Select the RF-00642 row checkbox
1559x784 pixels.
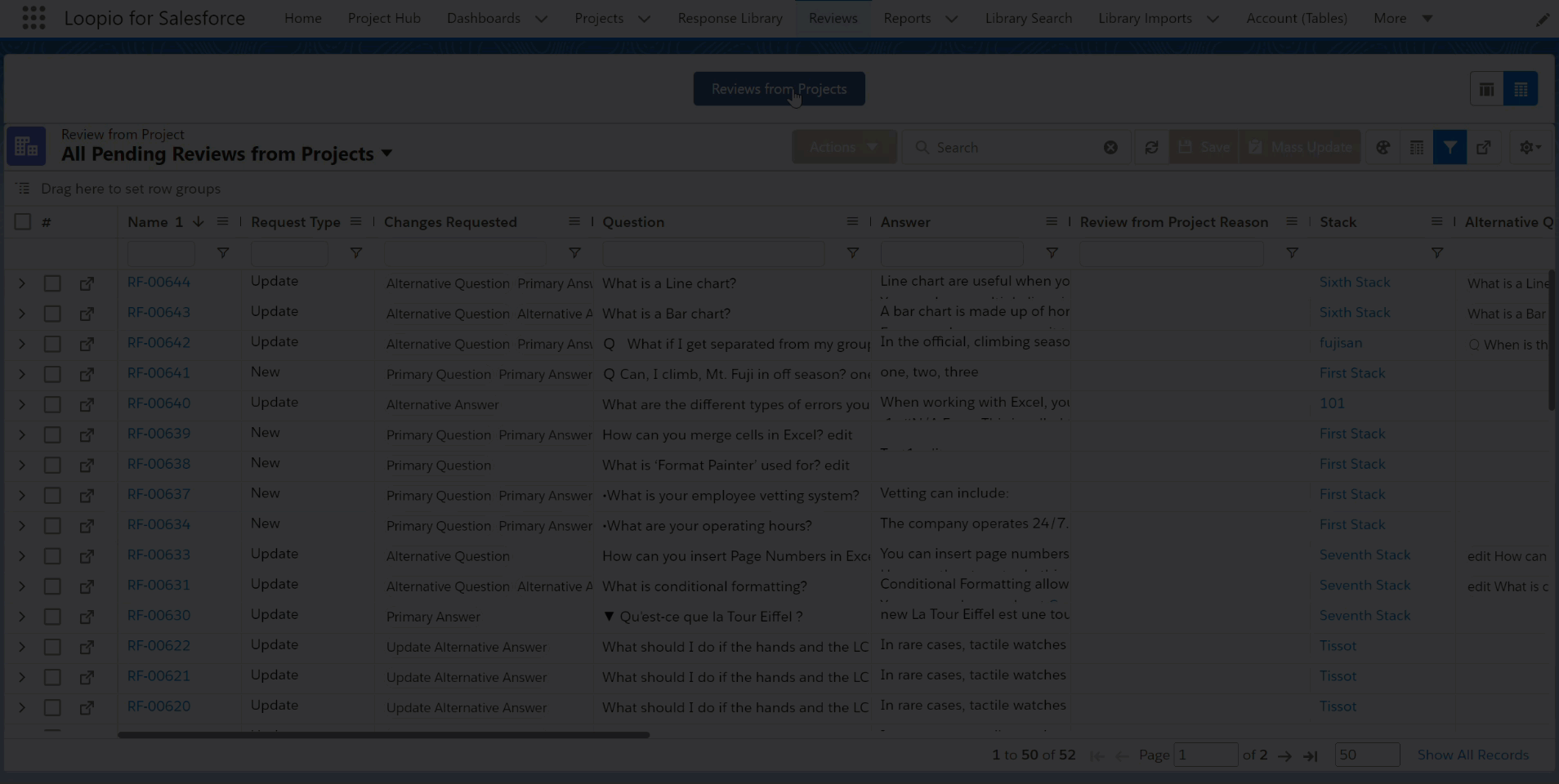point(52,344)
